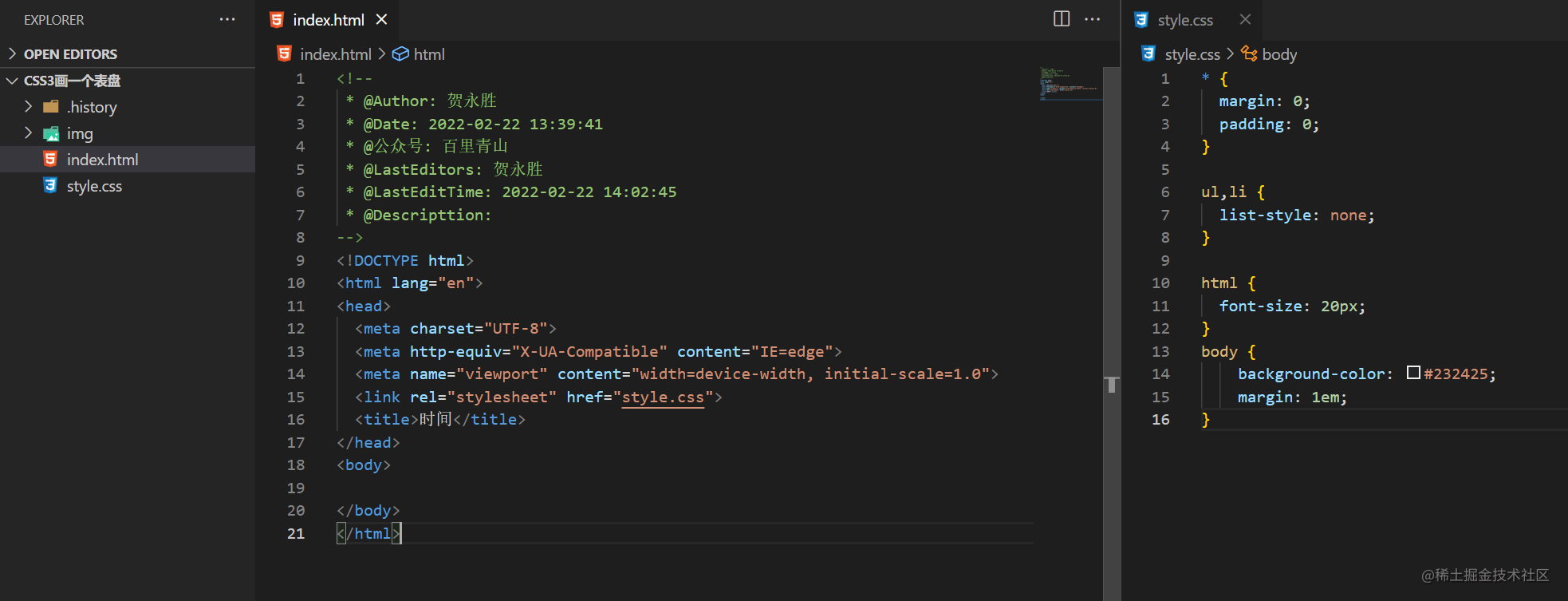The image size is (1568, 601).
Task: Click line number 16 in style.css
Action: (x=1160, y=419)
